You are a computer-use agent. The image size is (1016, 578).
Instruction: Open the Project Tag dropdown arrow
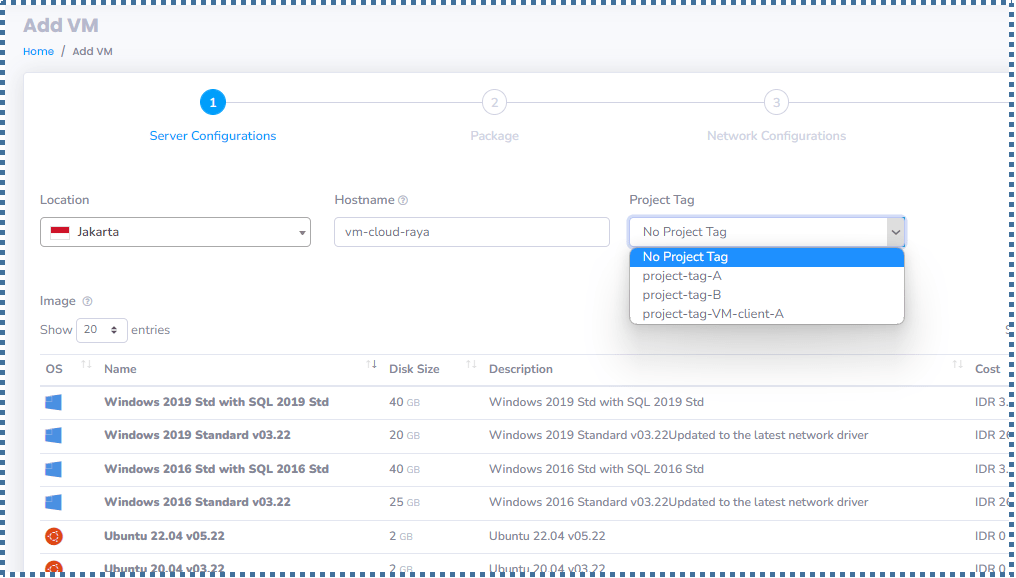tap(893, 231)
